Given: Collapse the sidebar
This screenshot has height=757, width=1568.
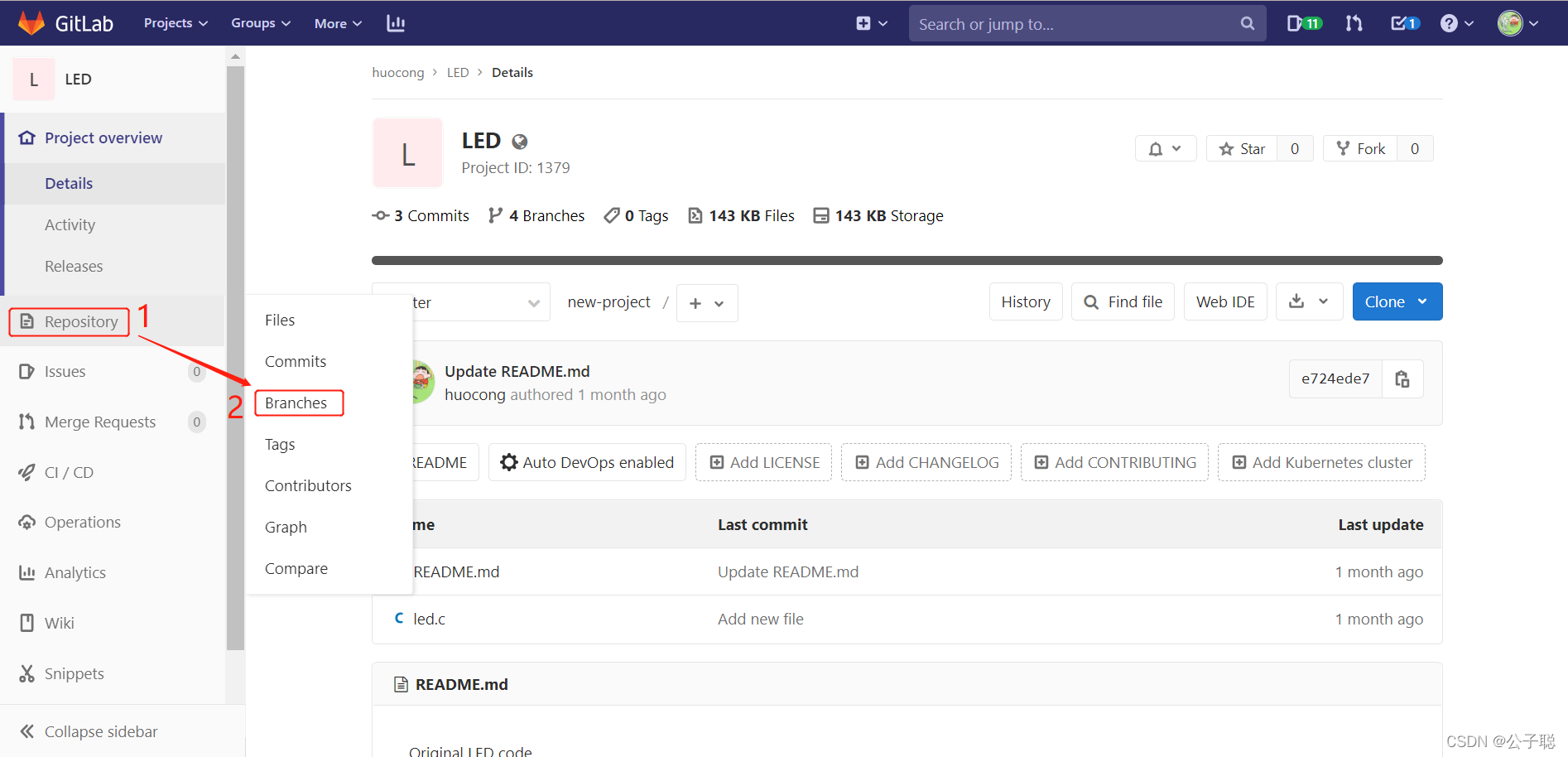Looking at the screenshot, I should (89, 731).
